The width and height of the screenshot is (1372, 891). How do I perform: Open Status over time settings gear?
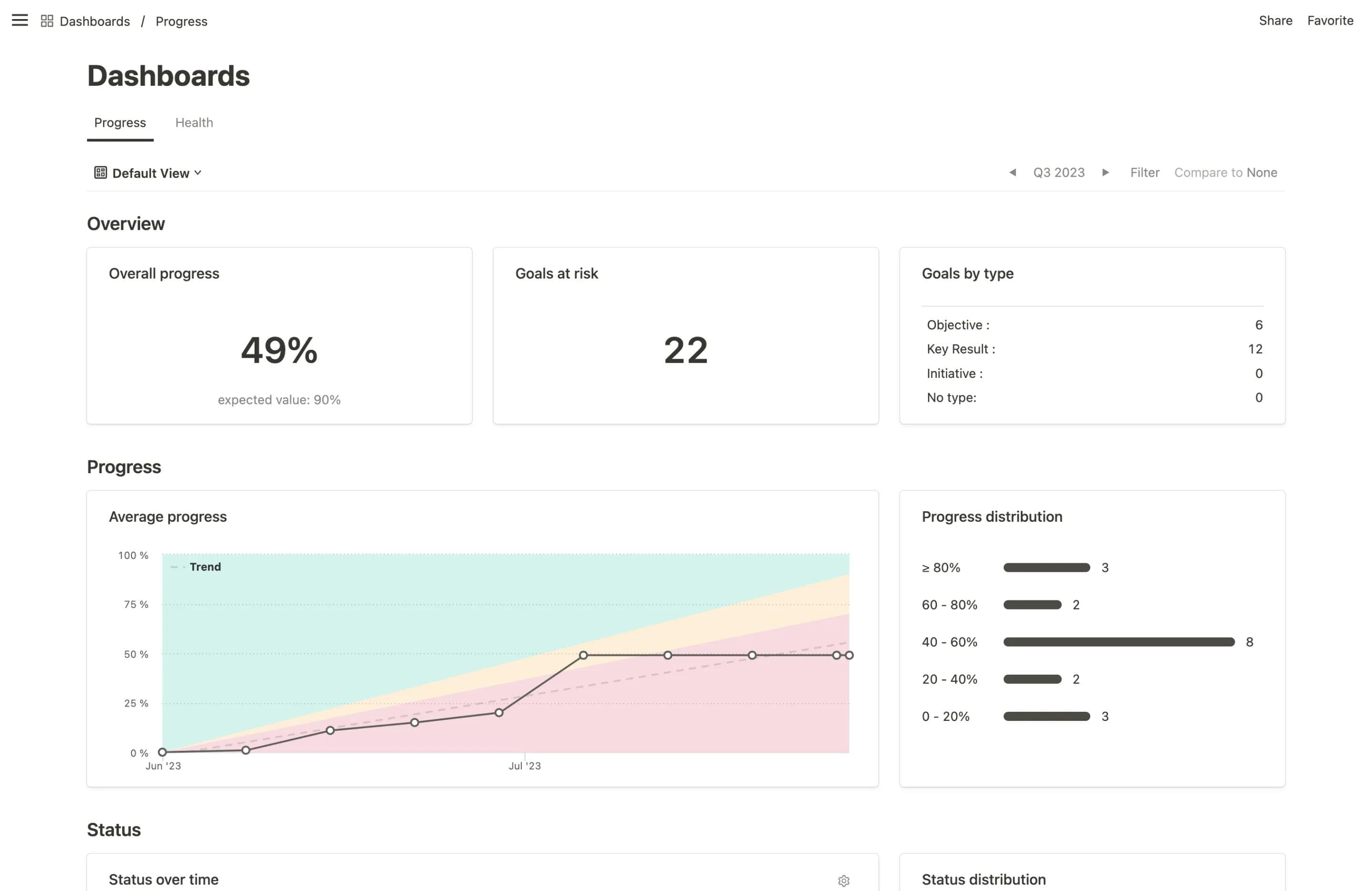point(844,881)
